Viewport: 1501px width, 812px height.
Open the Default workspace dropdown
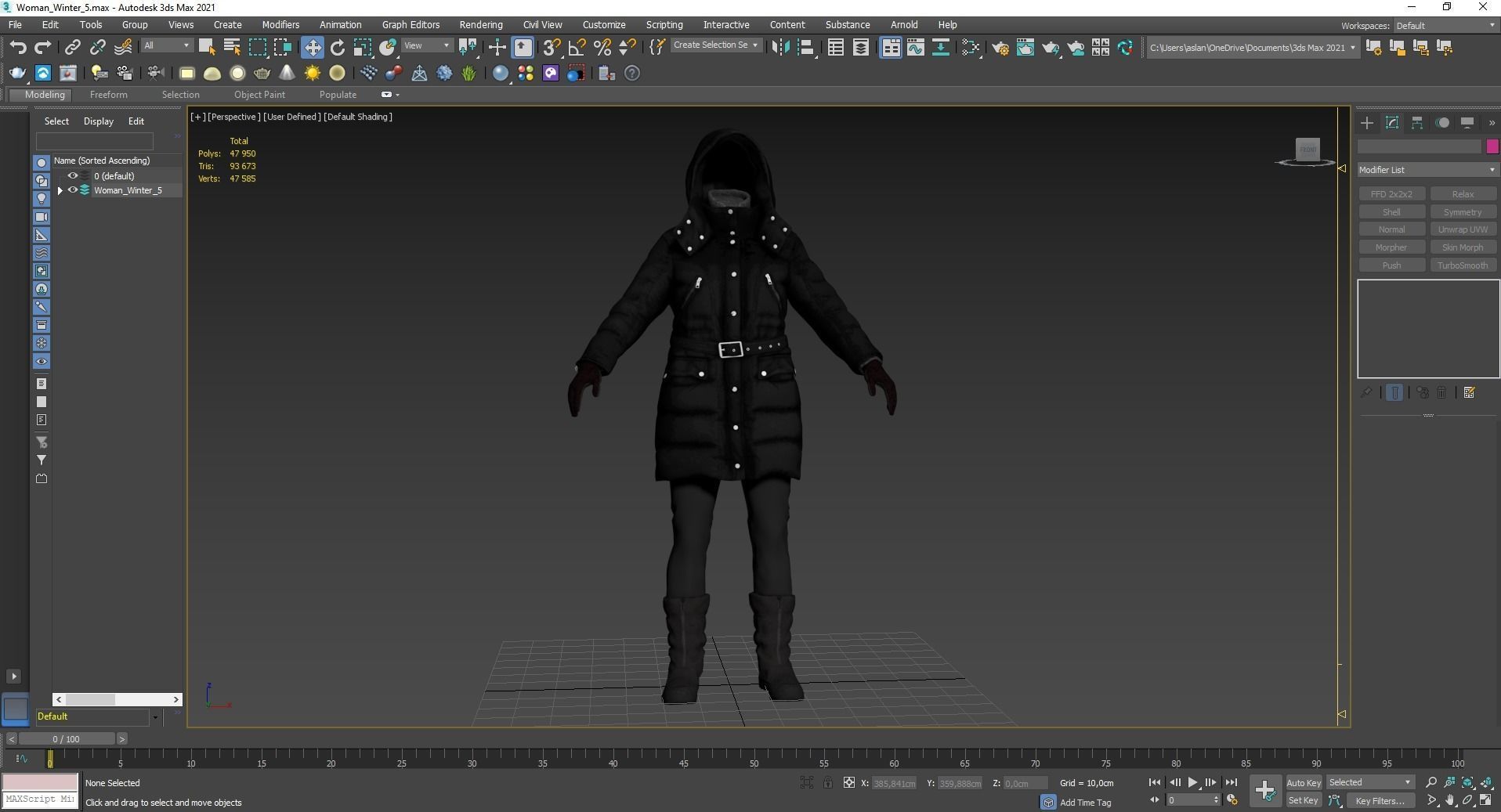(x=1445, y=26)
